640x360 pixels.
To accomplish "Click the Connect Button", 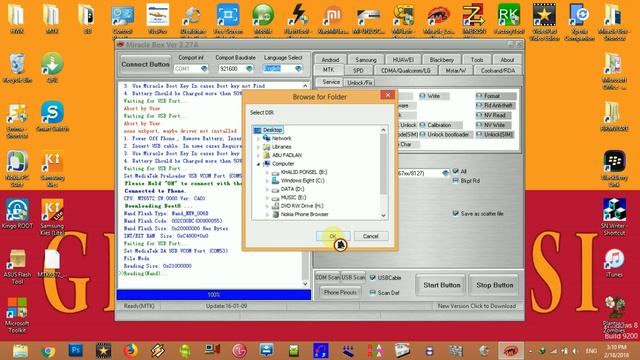I will [x=145, y=64].
